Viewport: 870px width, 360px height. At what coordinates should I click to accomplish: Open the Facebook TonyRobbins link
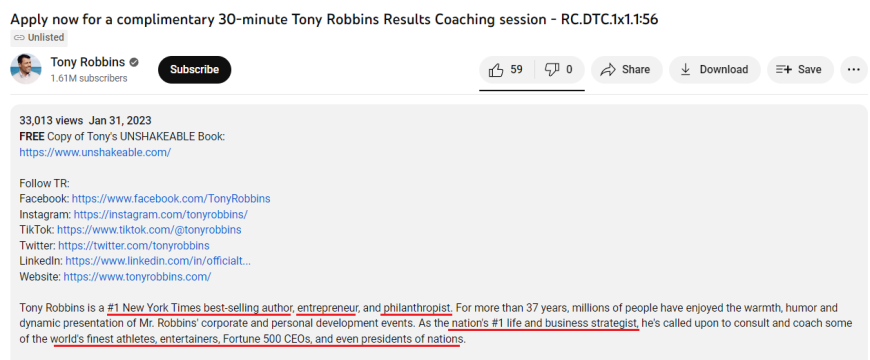[x=171, y=199]
